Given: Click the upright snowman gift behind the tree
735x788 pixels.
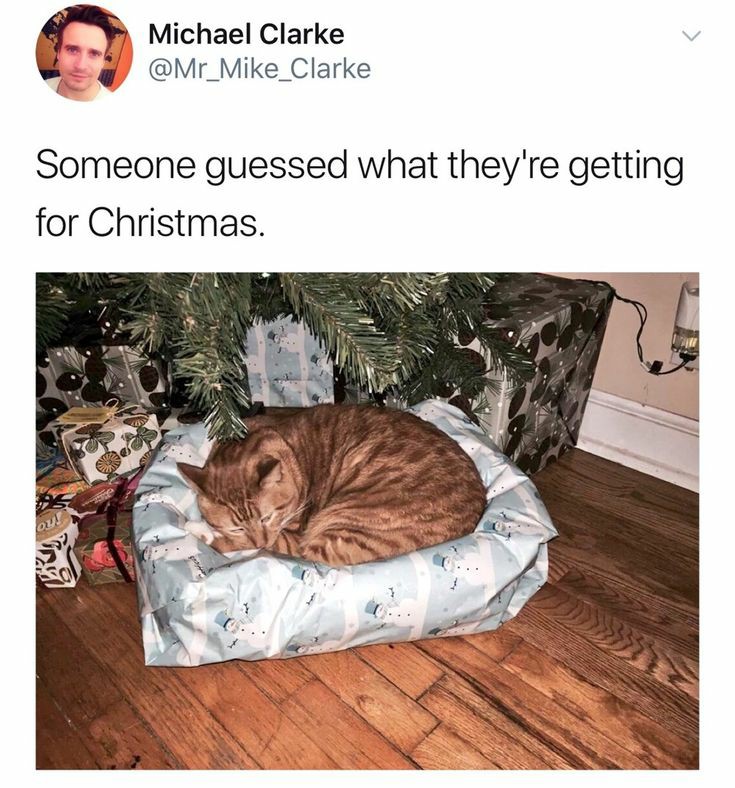Looking at the screenshot, I should [287, 364].
